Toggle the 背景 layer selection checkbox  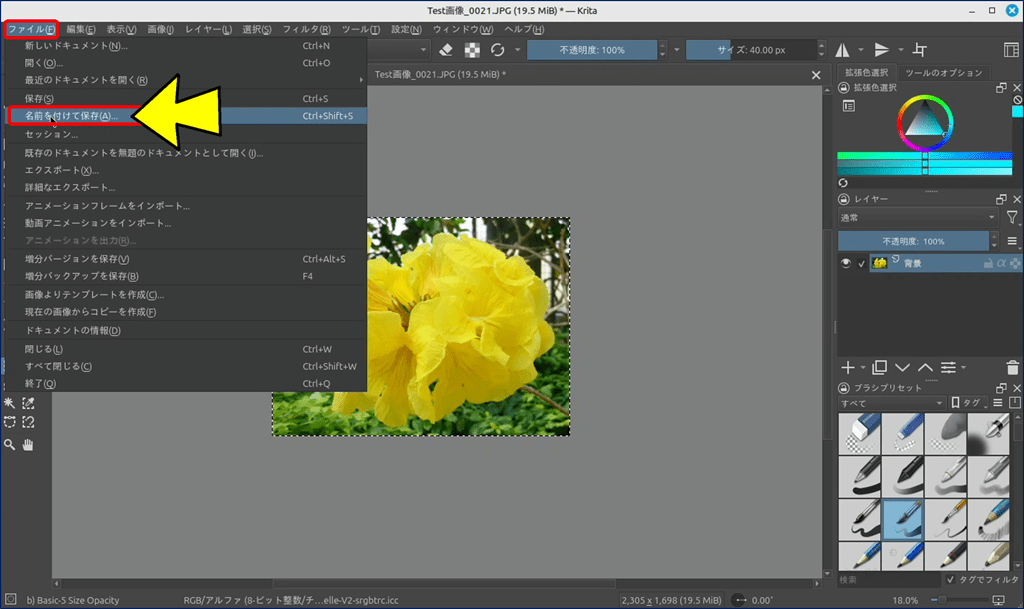click(x=862, y=263)
